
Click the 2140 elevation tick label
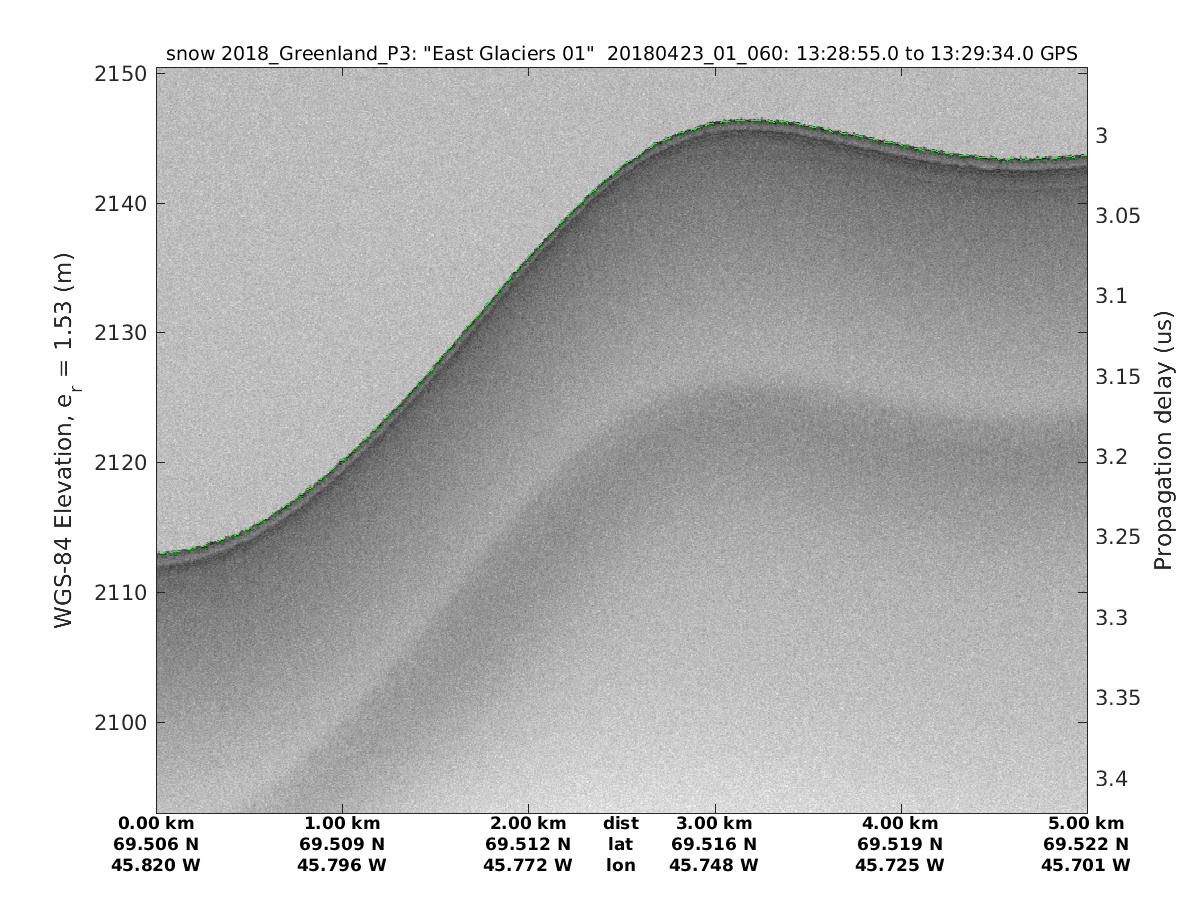coord(121,203)
